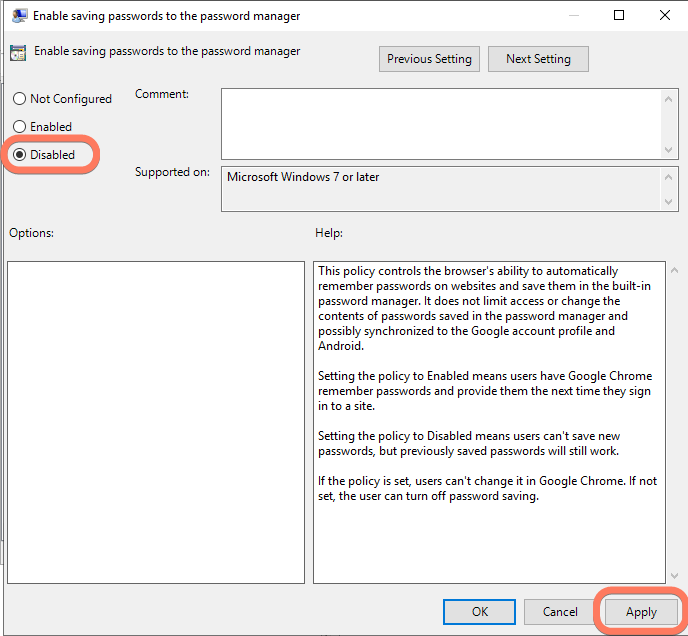The height and width of the screenshot is (636, 688).
Task: Minimize the policy dialog window
Action: click(x=573, y=15)
